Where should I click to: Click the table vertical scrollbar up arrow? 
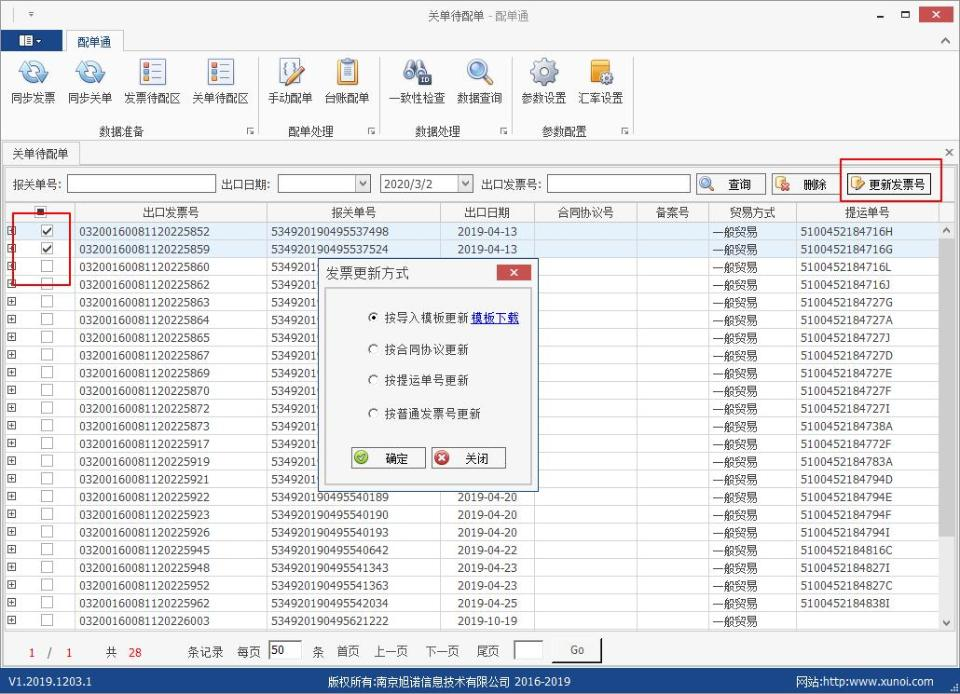click(x=947, y=230)
